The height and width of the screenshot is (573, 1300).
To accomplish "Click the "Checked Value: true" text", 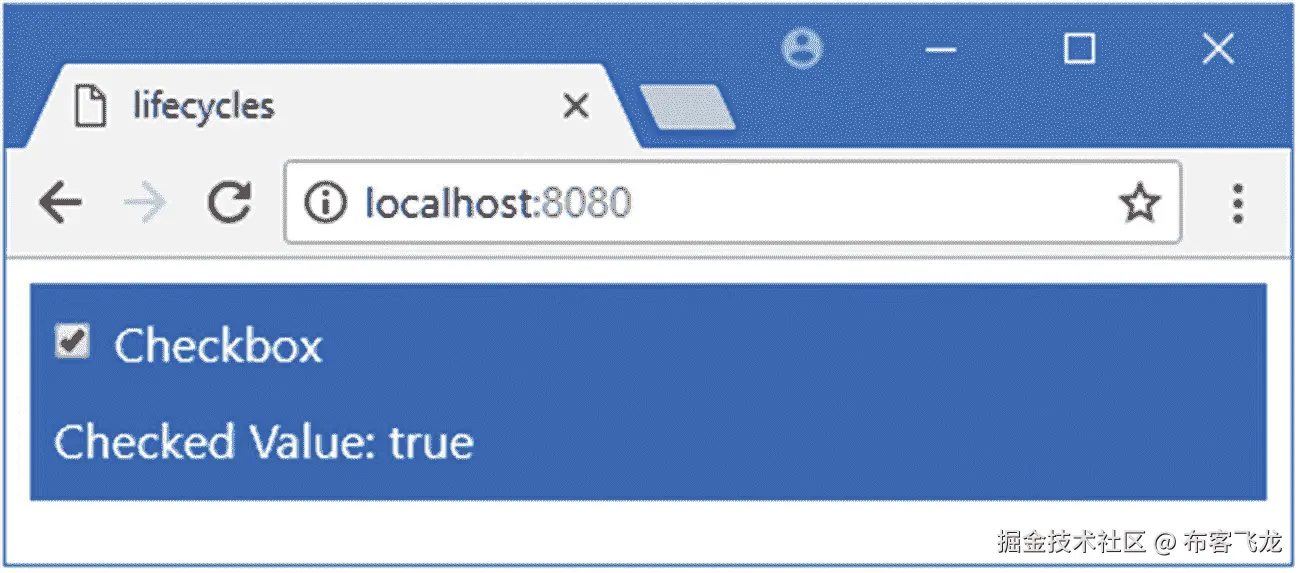I will pyautogui.click(x=263, y=441).
